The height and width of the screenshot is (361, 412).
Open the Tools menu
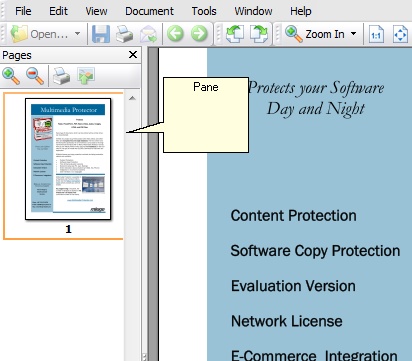(204, 11)
